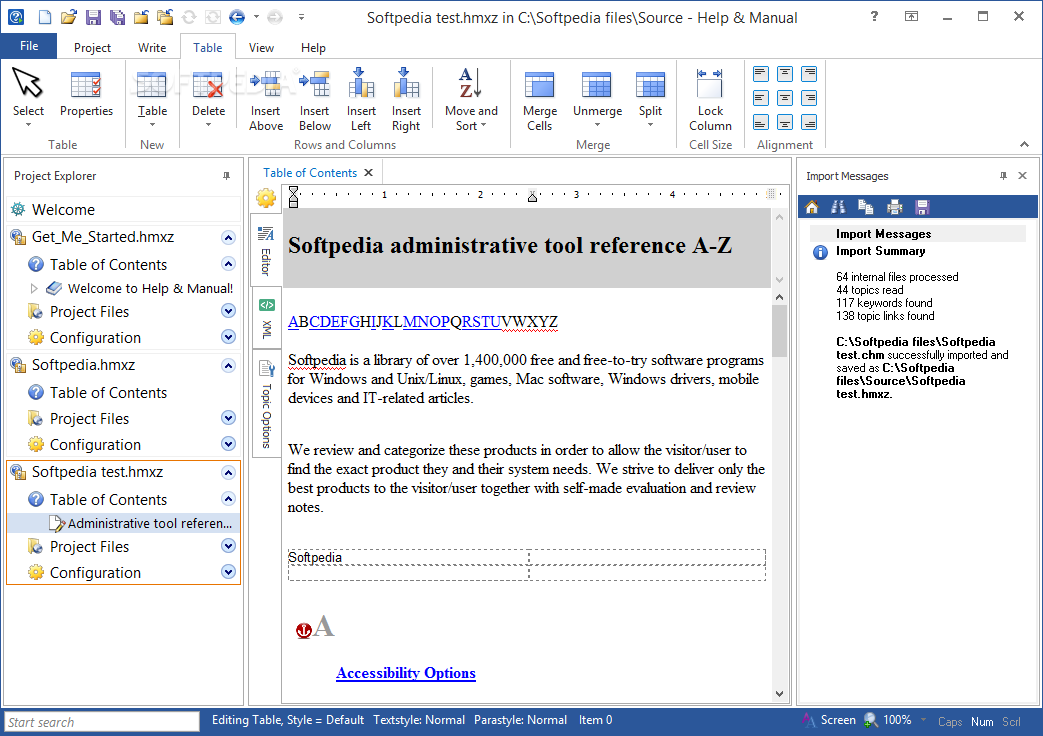The image size is (1043, 736).
Task: Align cell content middle right
Action: pos(809,98)
